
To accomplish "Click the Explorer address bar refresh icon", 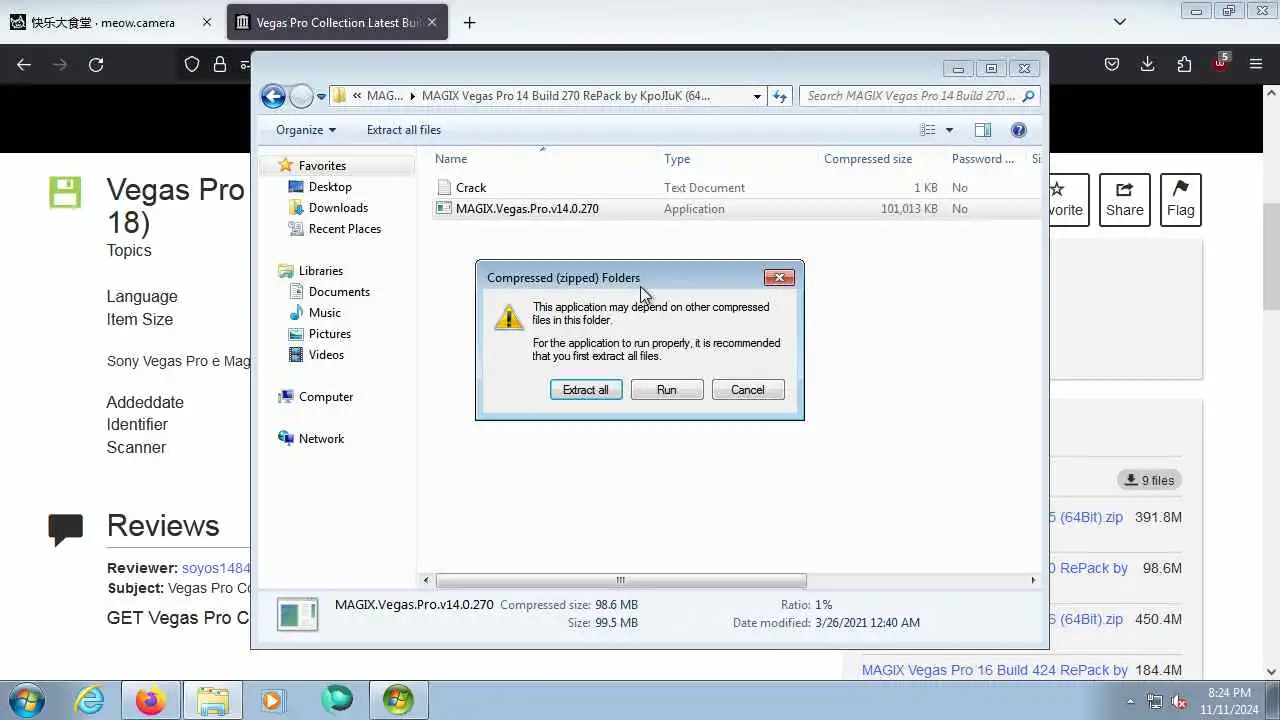I will pyautogui.click(x=780, y=97).
